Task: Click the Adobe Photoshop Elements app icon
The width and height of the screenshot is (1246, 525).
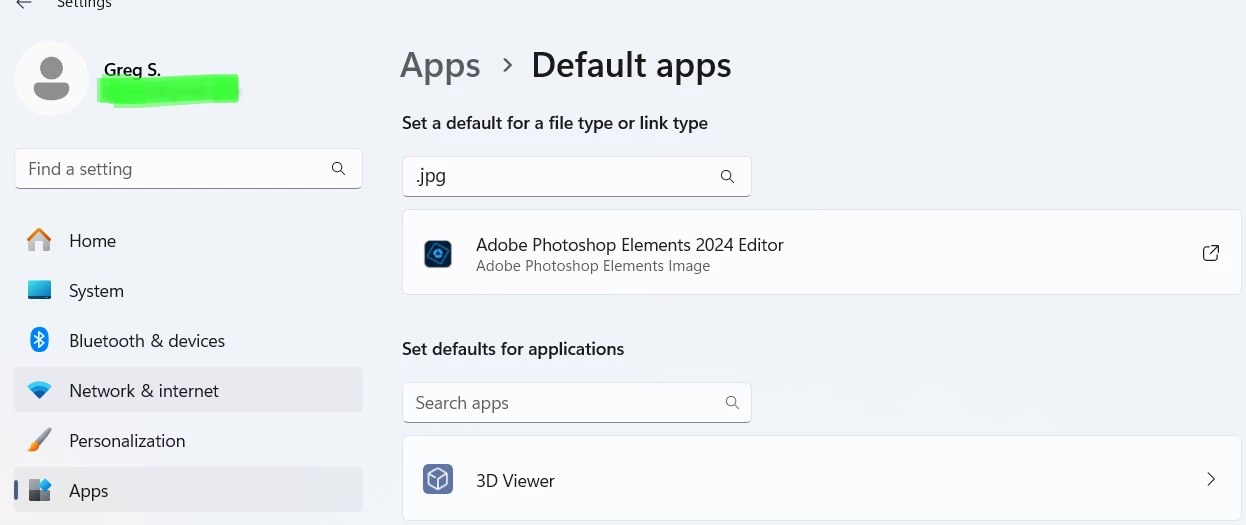Action: click(x=438, y=254)
